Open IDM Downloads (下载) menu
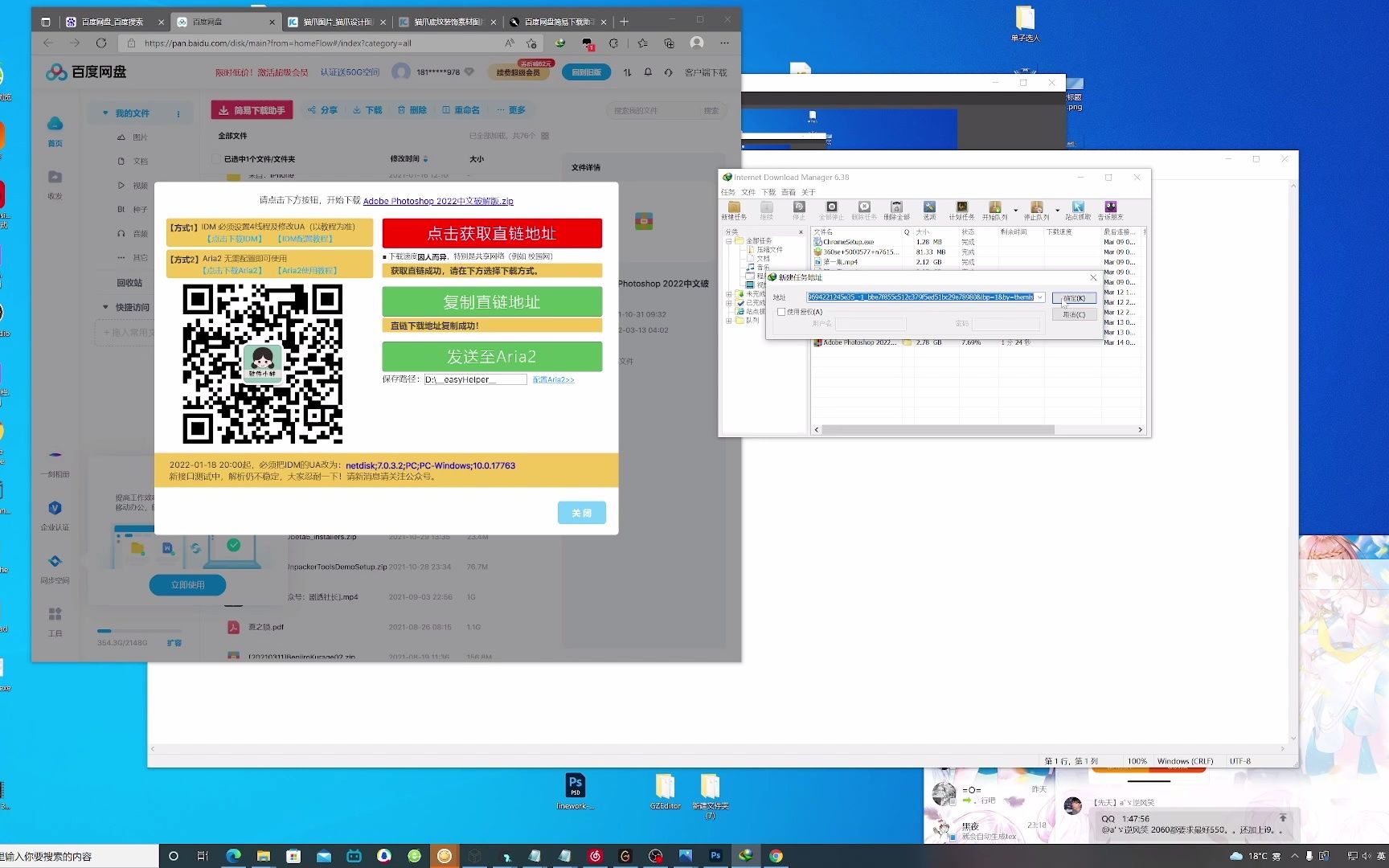This screenshot has height=868, width=1389. 768,192
